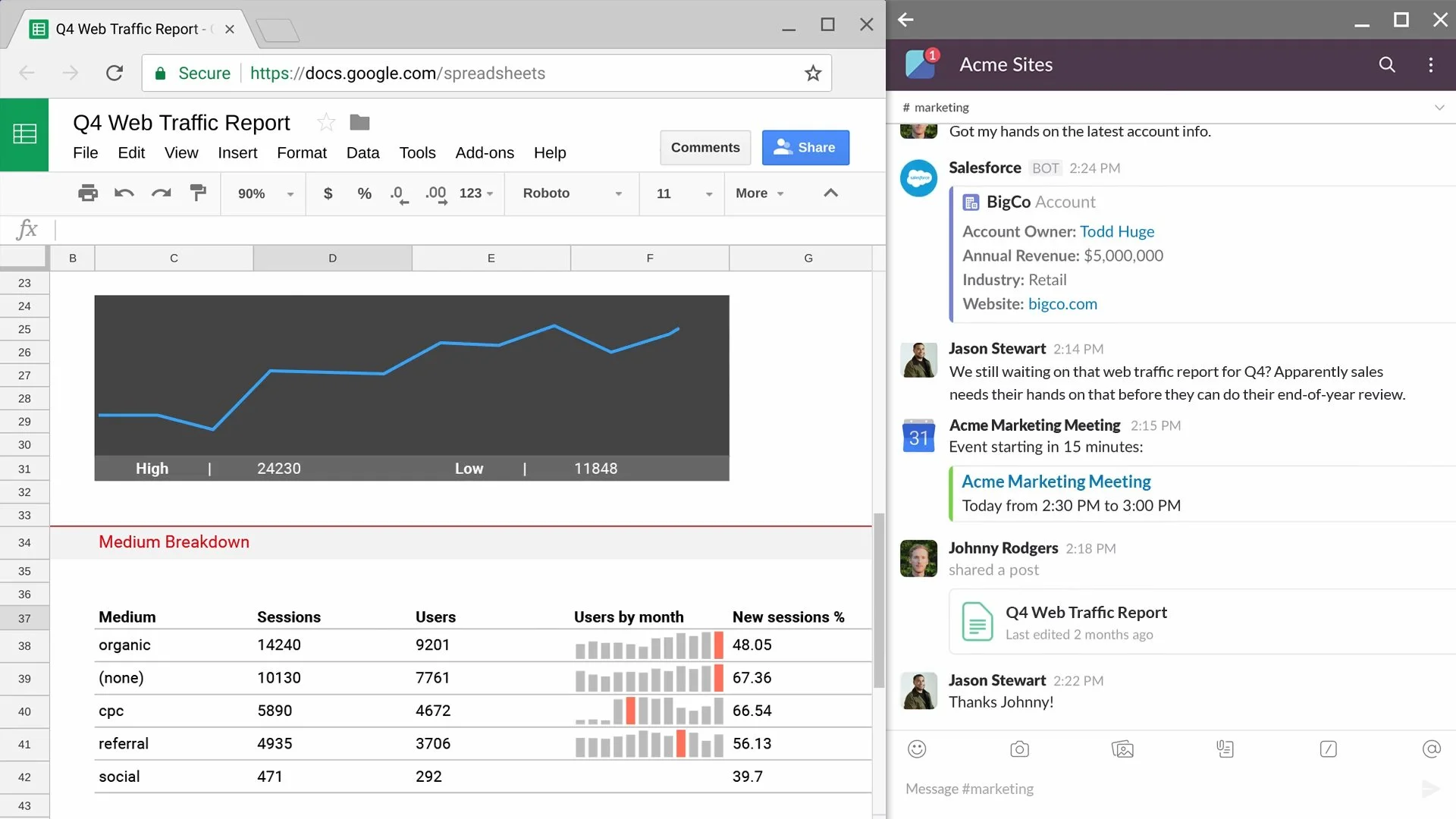Expand the Roboto font dropdown
Screen dimensions: 1456x819
click(x=572, y=194)
